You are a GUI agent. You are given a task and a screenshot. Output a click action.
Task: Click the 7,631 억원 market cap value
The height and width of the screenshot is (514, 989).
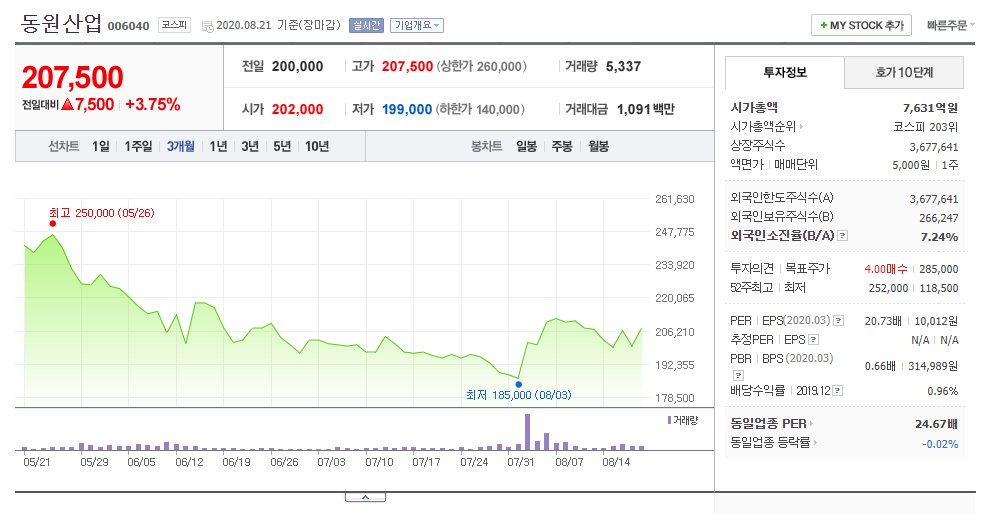point(930,108)
